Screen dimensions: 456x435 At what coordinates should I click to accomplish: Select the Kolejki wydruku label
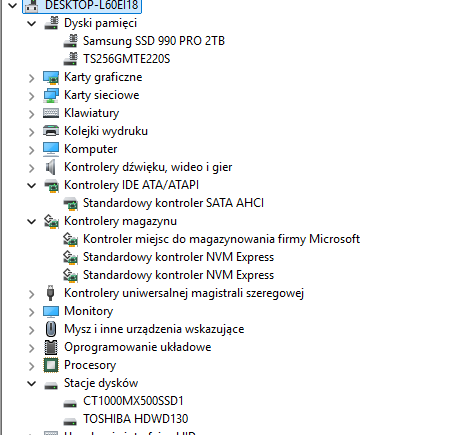pos(106,131)
